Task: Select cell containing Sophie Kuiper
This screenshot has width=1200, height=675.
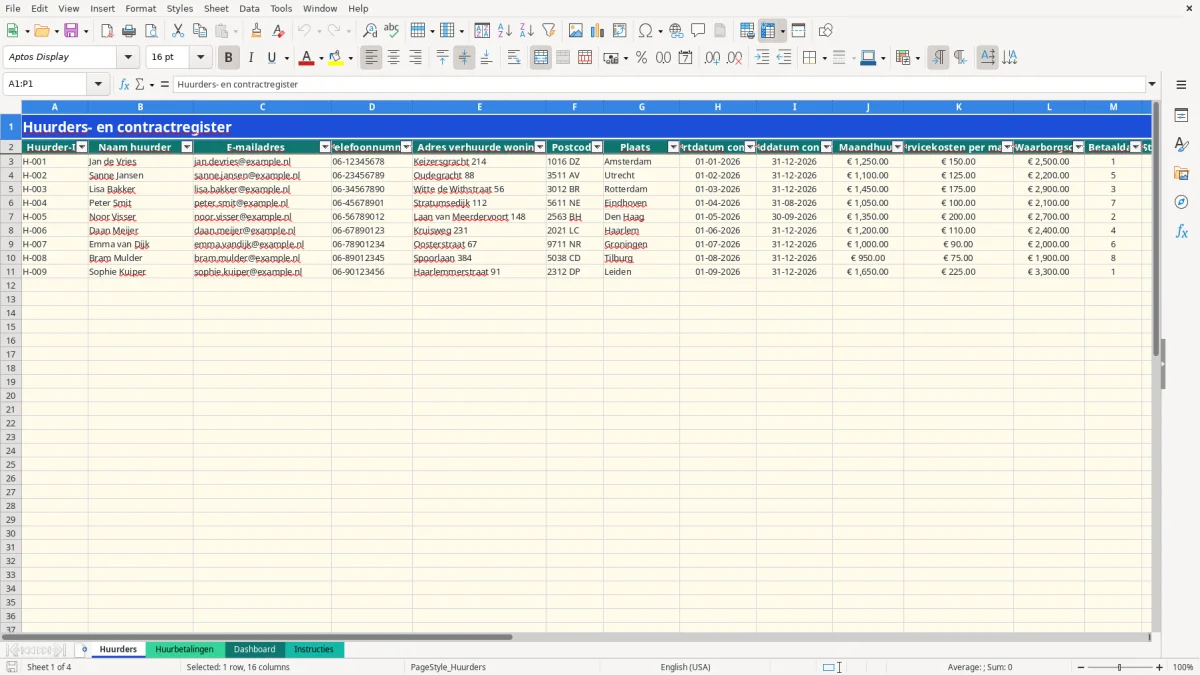Action: (140, 271)
